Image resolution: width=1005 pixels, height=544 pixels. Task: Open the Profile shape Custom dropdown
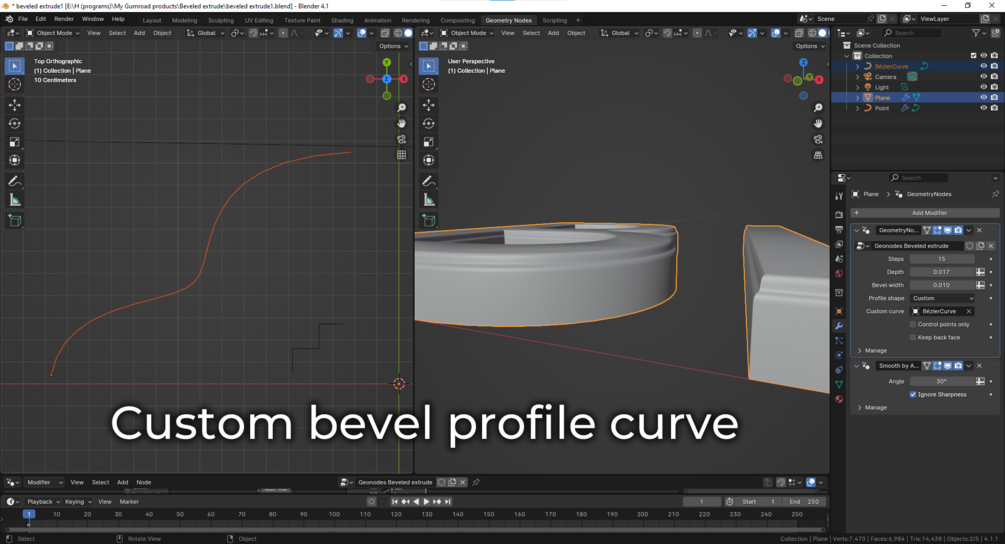click(942, 298)
